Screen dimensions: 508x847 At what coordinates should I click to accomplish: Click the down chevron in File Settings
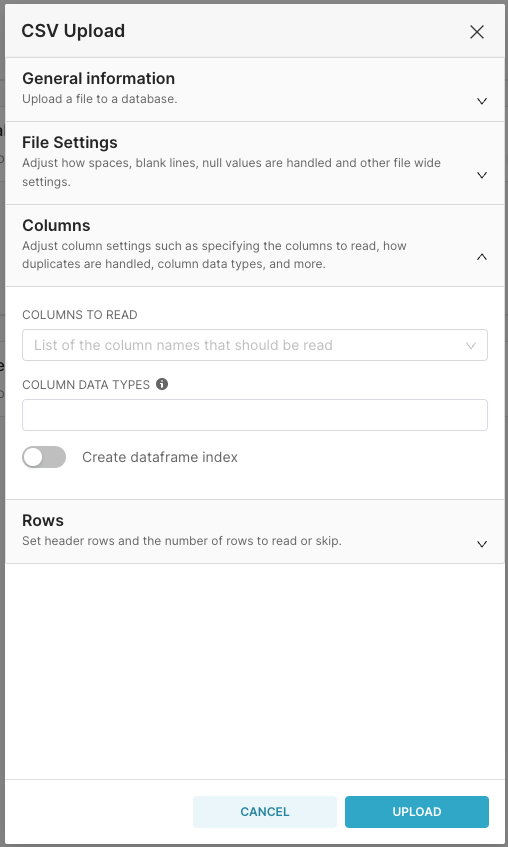pyautogui.click(x=482, y=175)
